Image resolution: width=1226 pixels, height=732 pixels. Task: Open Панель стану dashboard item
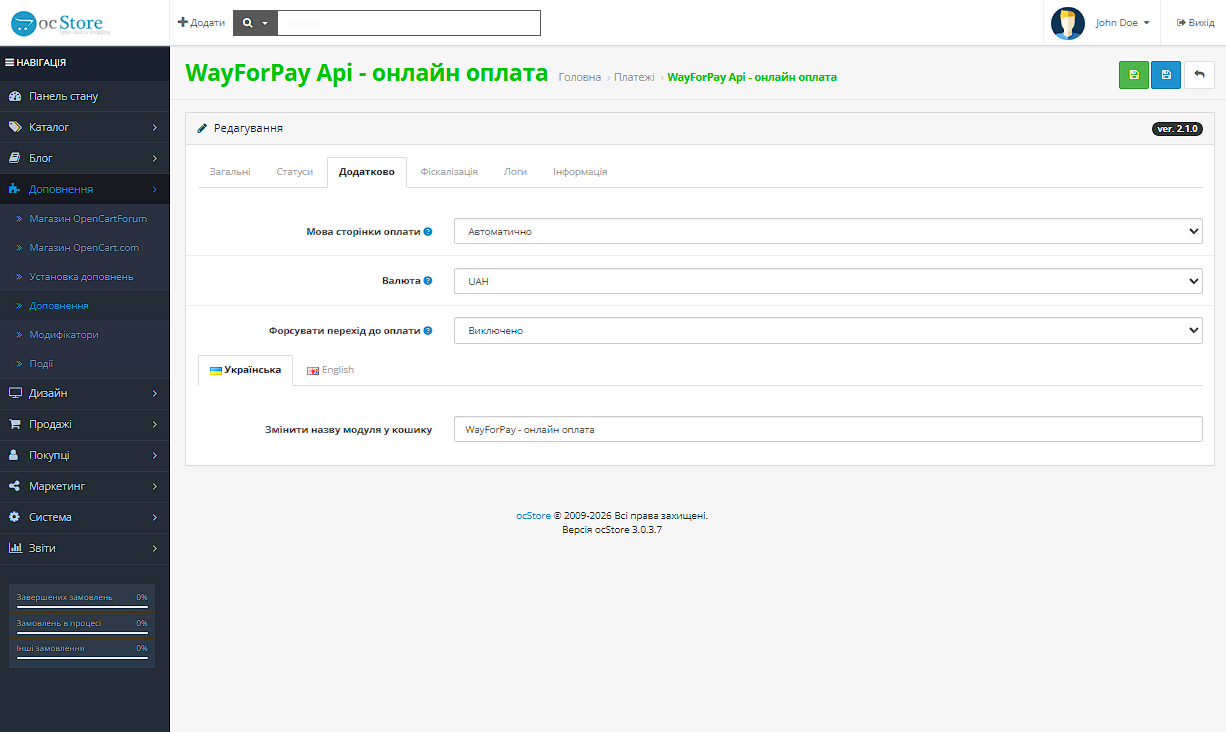85,96
